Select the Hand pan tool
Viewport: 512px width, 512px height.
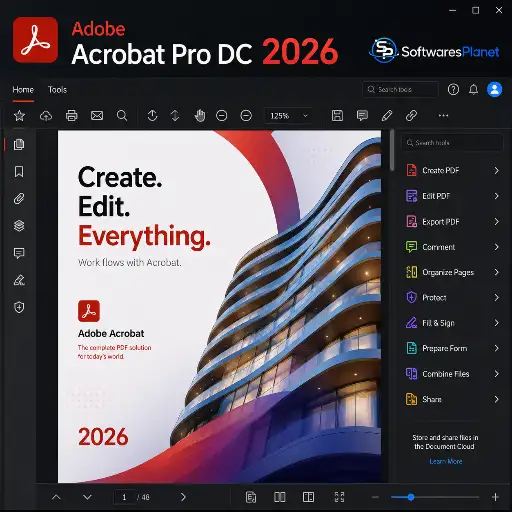[x=200, y=116]
